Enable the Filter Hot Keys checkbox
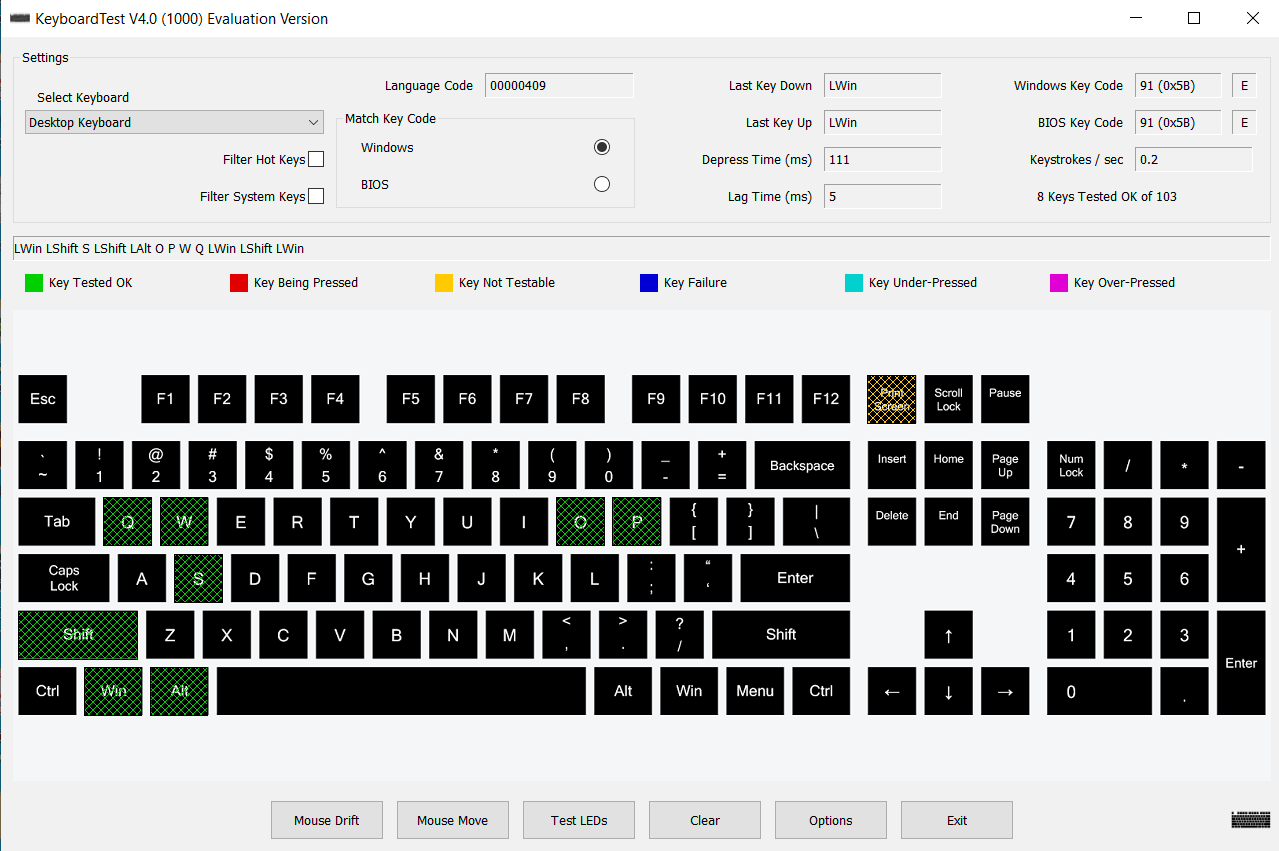The width and height of the screenshot is (1279, 851). (315, 158)
